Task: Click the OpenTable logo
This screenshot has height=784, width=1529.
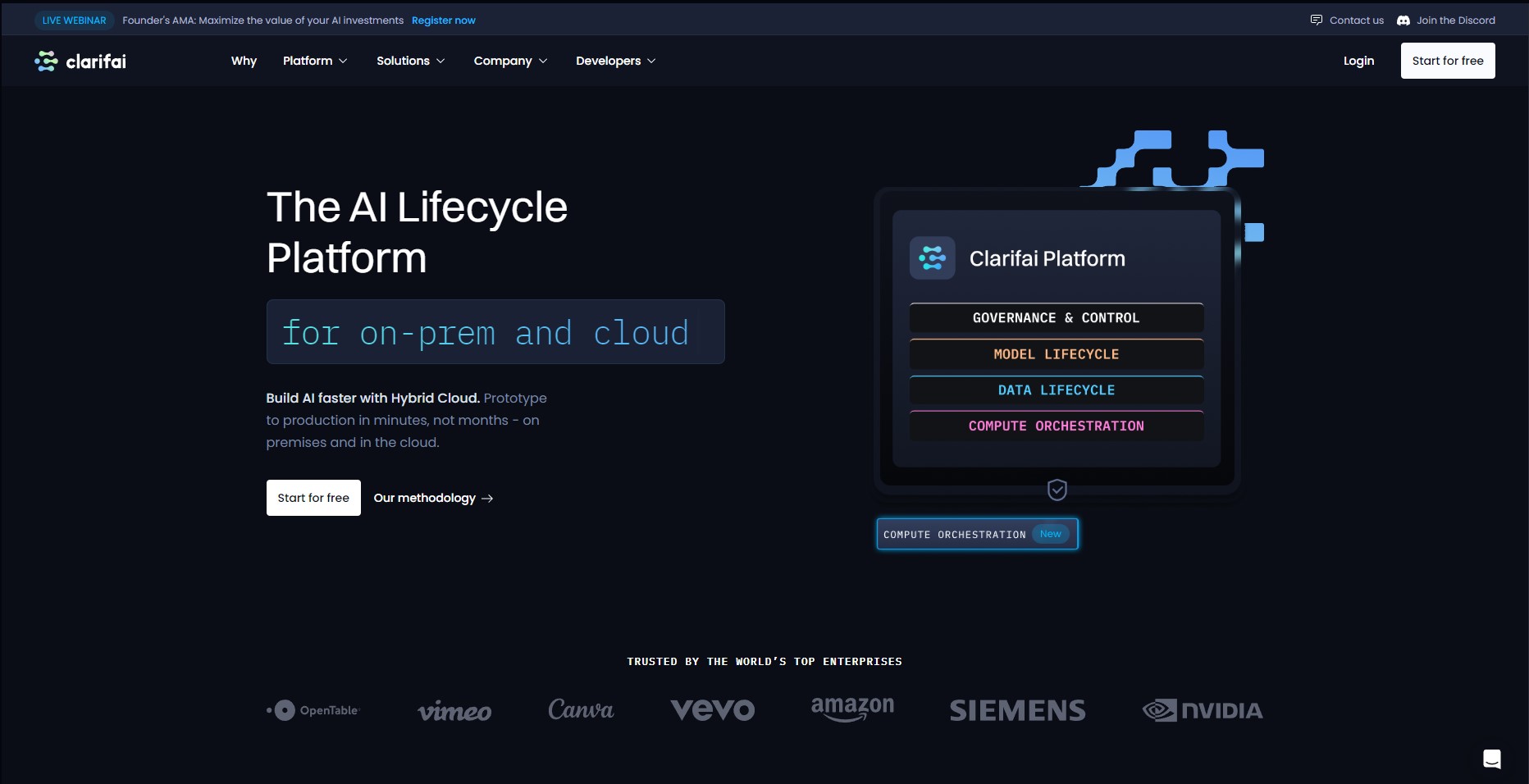Action: (313, 710)
